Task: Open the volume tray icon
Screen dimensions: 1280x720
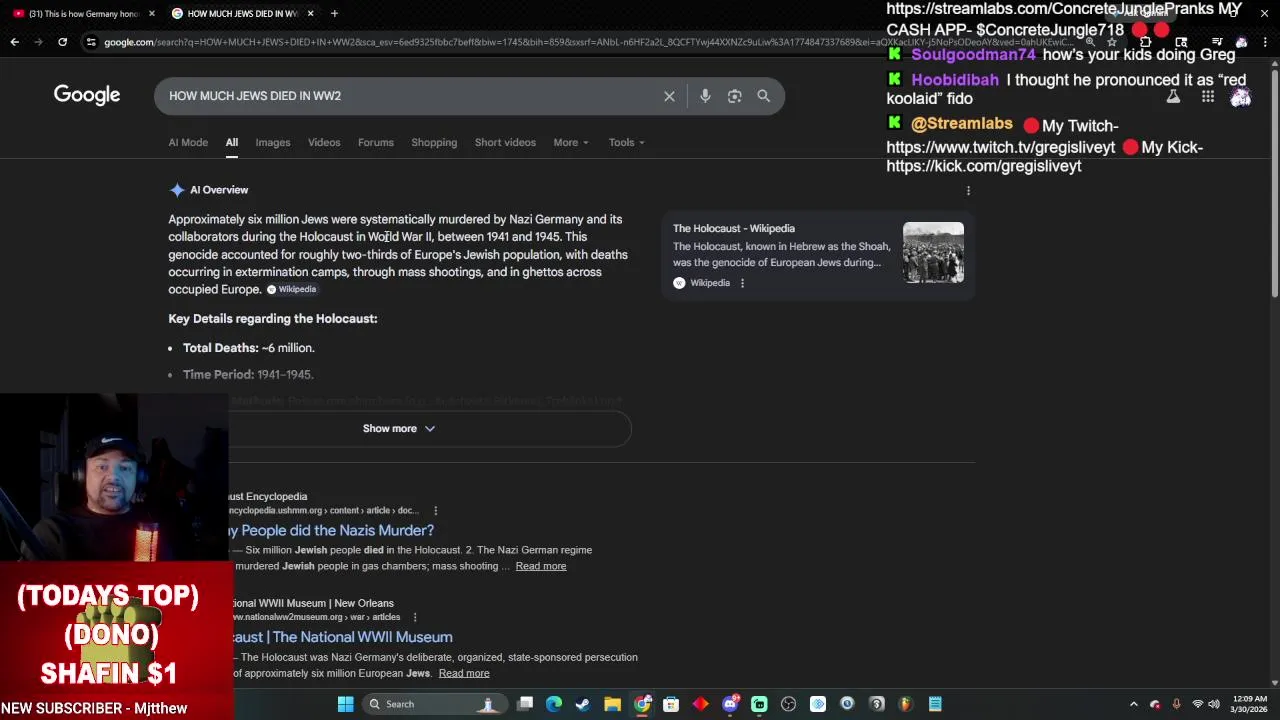Action: [1214, 704]
